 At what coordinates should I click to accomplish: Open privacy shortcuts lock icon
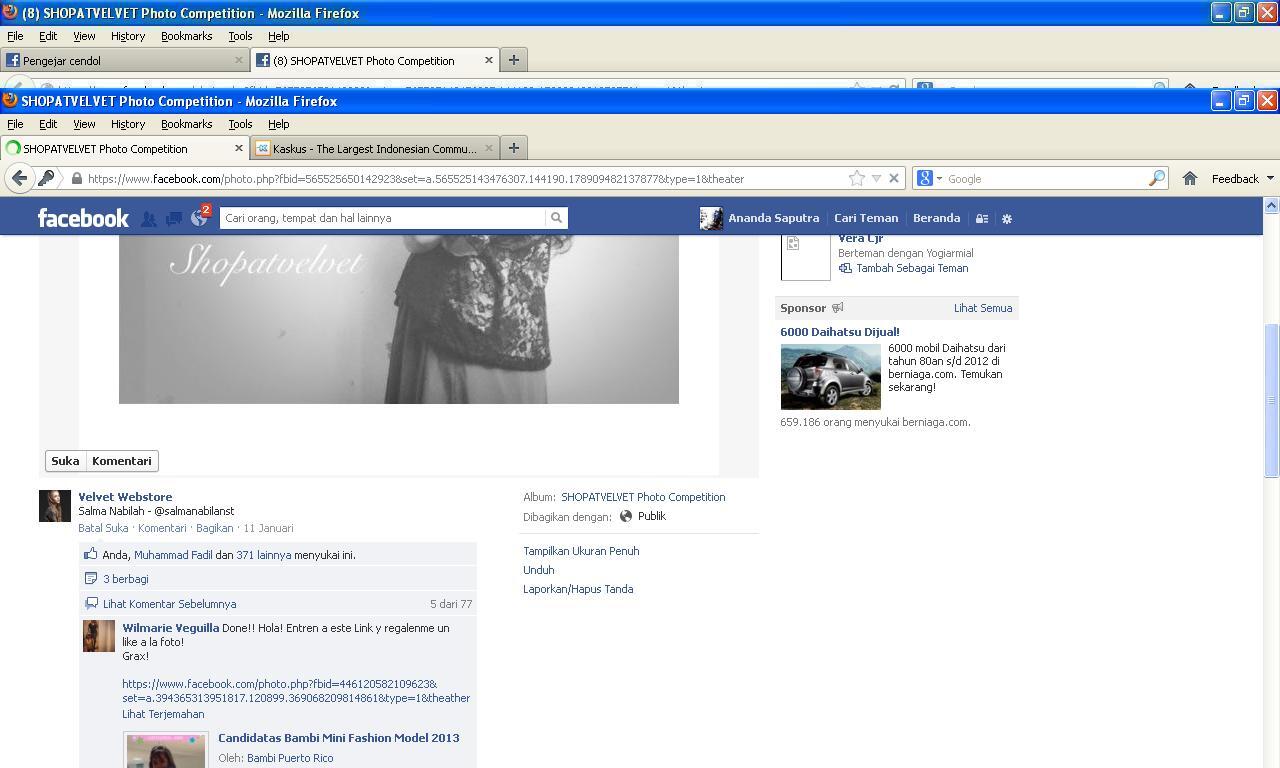pyautogui.click(x=982, y=218)
